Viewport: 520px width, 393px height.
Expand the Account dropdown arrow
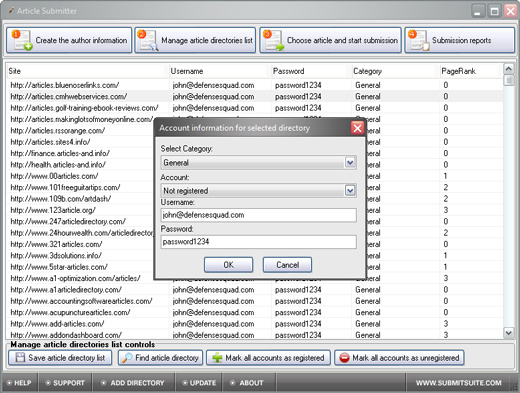pos(350,191)
